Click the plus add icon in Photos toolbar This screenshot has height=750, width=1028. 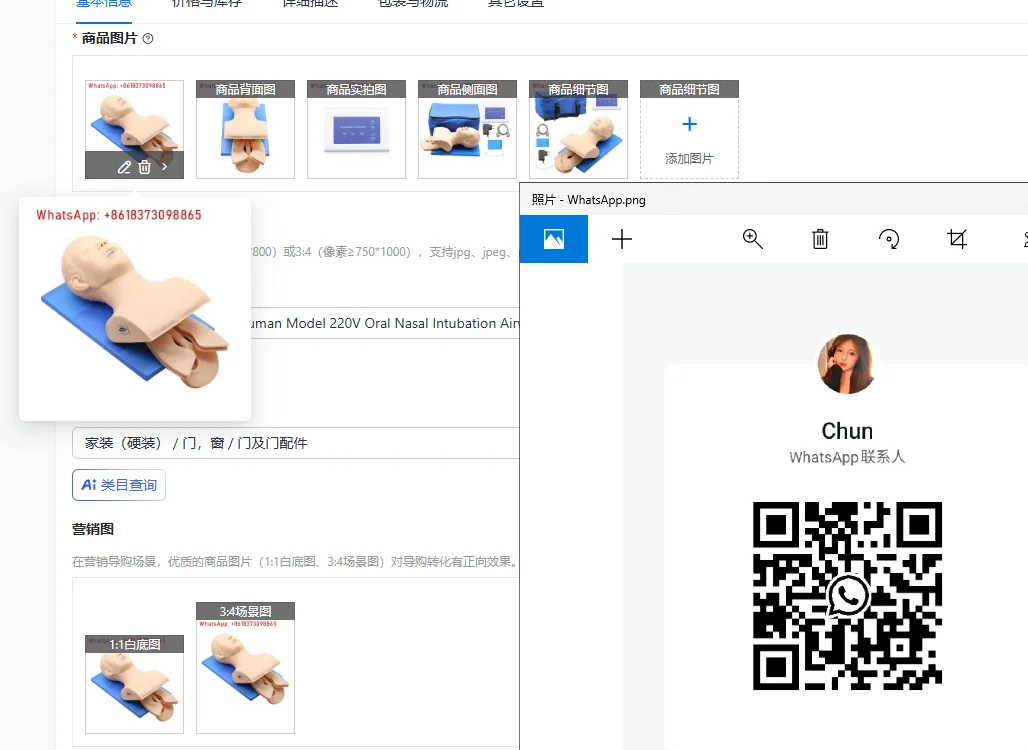[x=622, y=239]
